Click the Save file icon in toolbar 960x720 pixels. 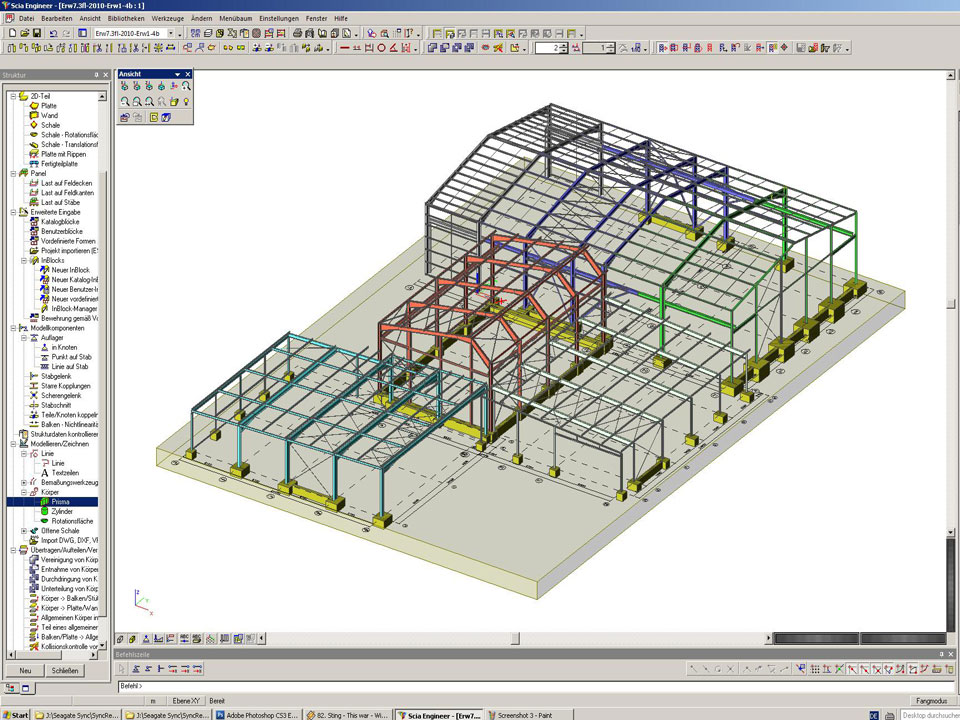(x=37, y=33)
